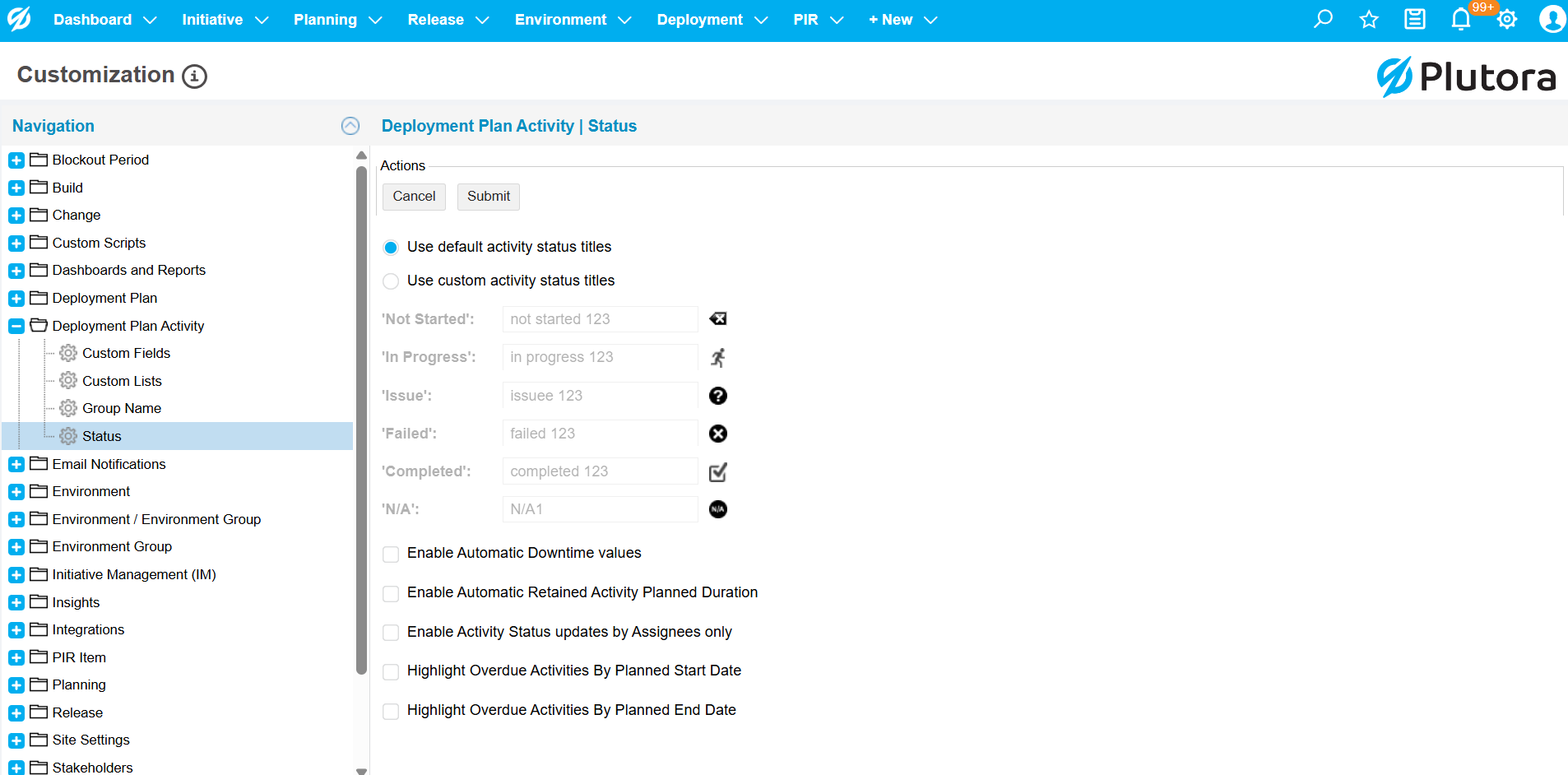The image size is (1568, 775).
Task: Collapse the Deployment Plan Activity folder
Action: pyautogui.click(x=16, y=327)
